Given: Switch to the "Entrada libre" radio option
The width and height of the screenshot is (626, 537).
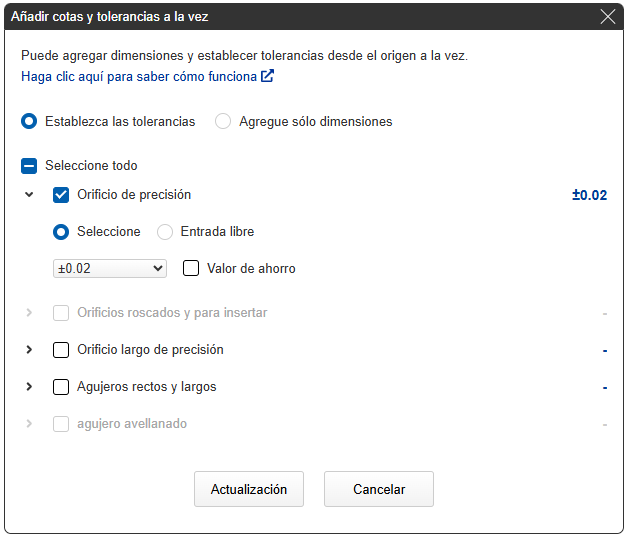Looking at the screenshot, I should 165,232.
